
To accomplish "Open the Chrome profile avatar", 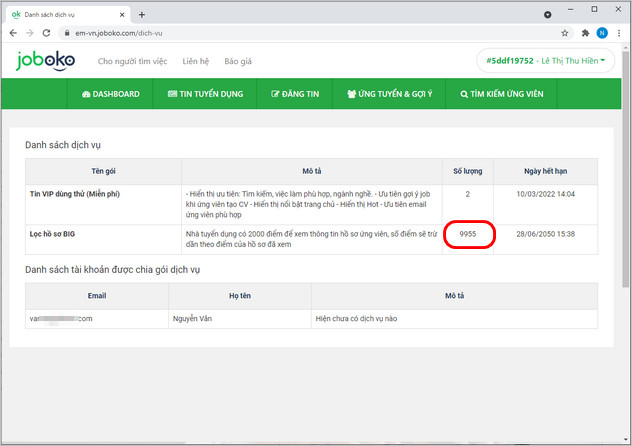I will coord(602,33).
